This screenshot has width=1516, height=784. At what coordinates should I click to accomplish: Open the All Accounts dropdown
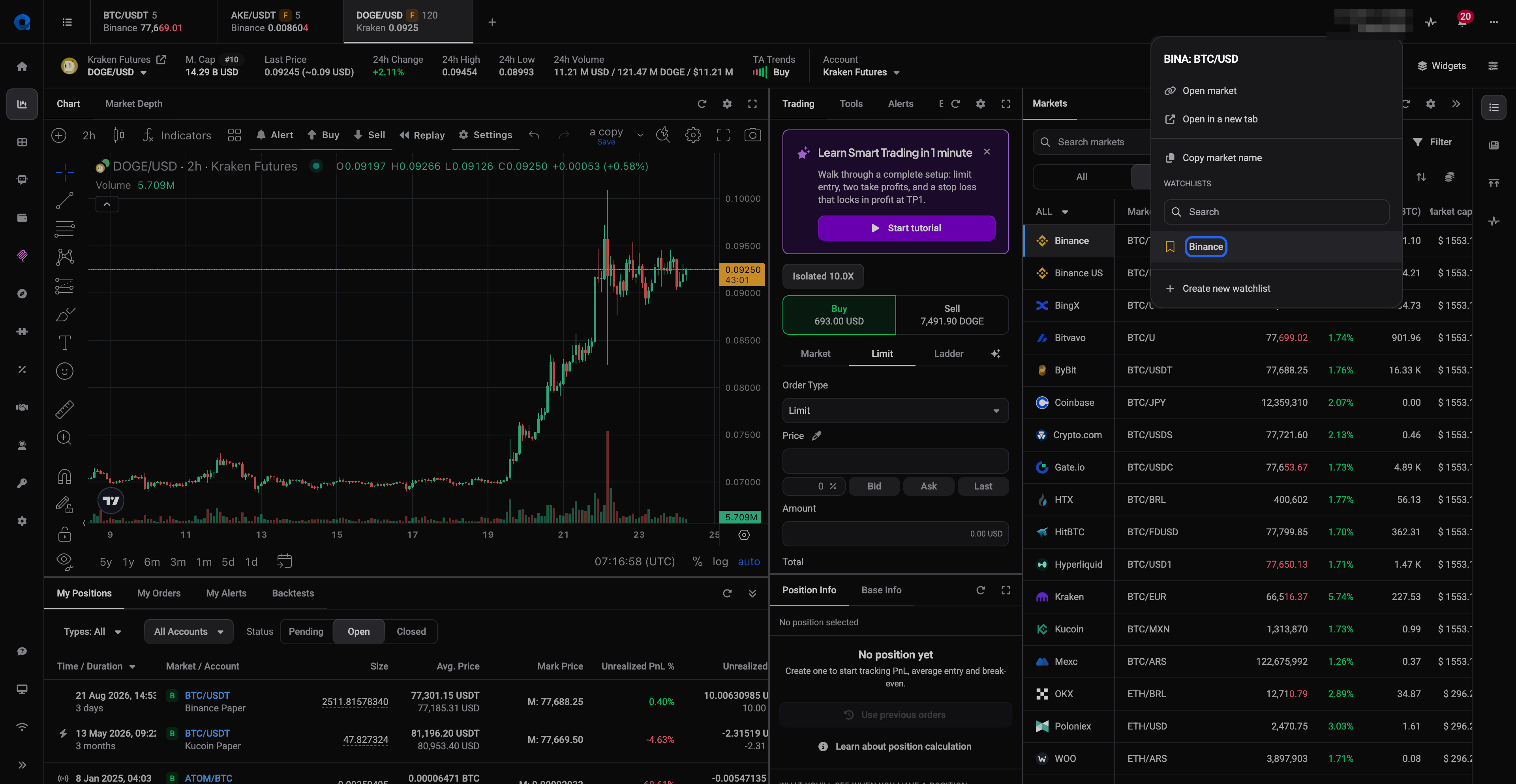tap(188, 632)
